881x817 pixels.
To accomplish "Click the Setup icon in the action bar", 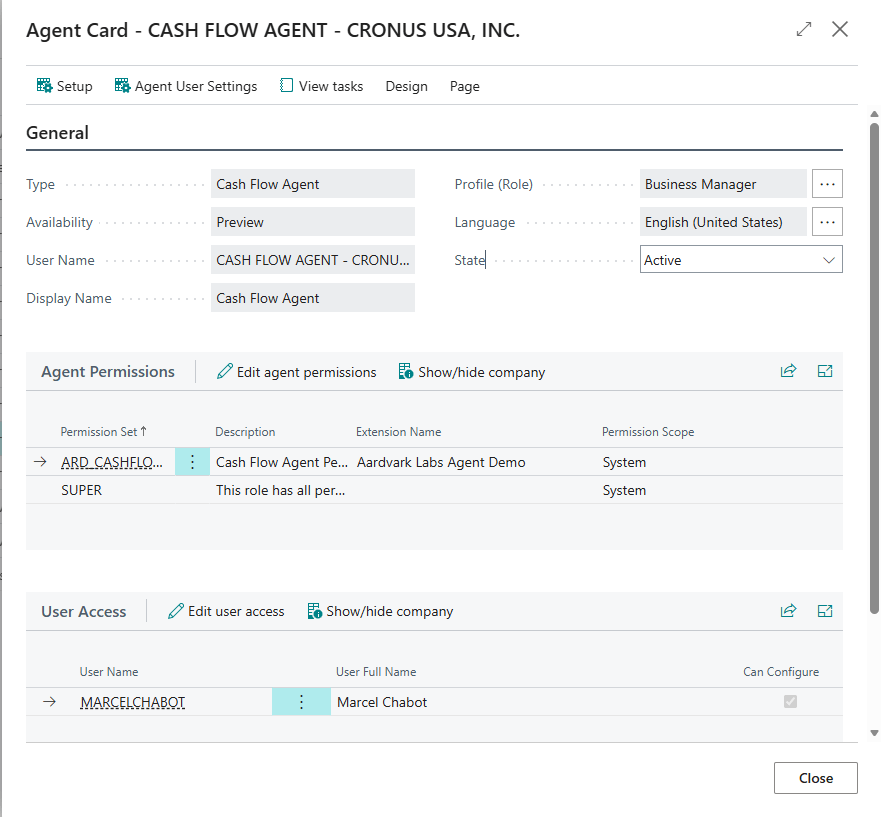I will click(x=45, y=86).
